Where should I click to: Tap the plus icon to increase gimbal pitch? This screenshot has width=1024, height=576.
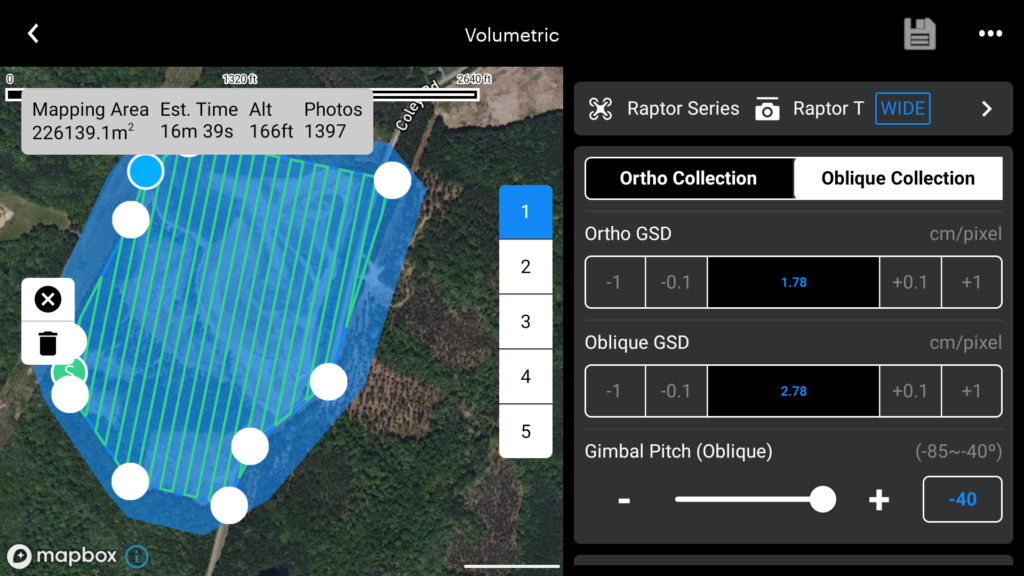tap(878, 499)
